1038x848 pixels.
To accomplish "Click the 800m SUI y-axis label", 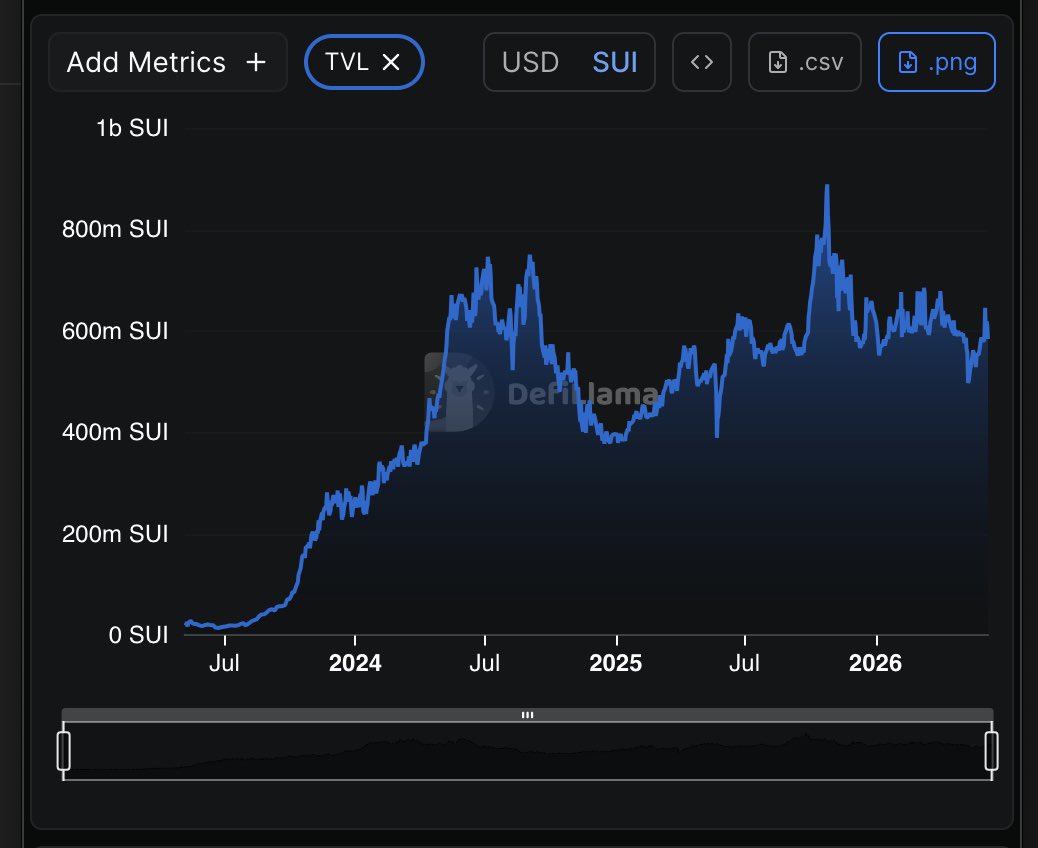I will 115,229.
